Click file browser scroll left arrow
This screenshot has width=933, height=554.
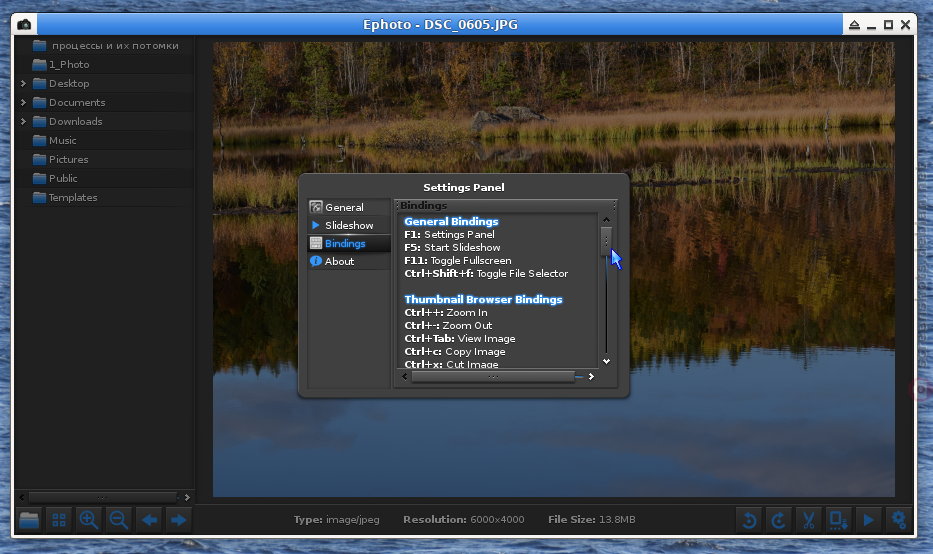coord(22,497)
